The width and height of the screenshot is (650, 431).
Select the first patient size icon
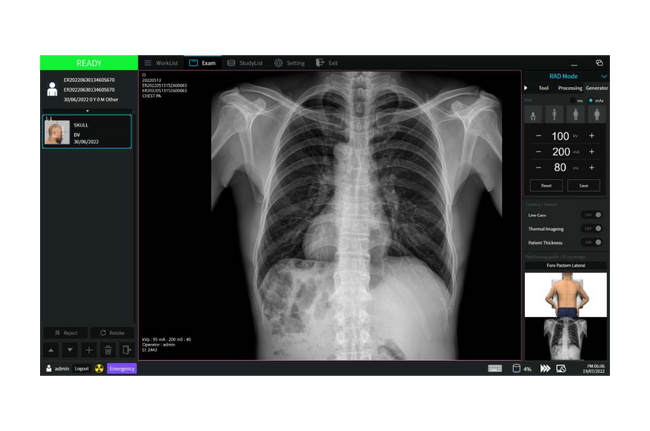[535, 115]
